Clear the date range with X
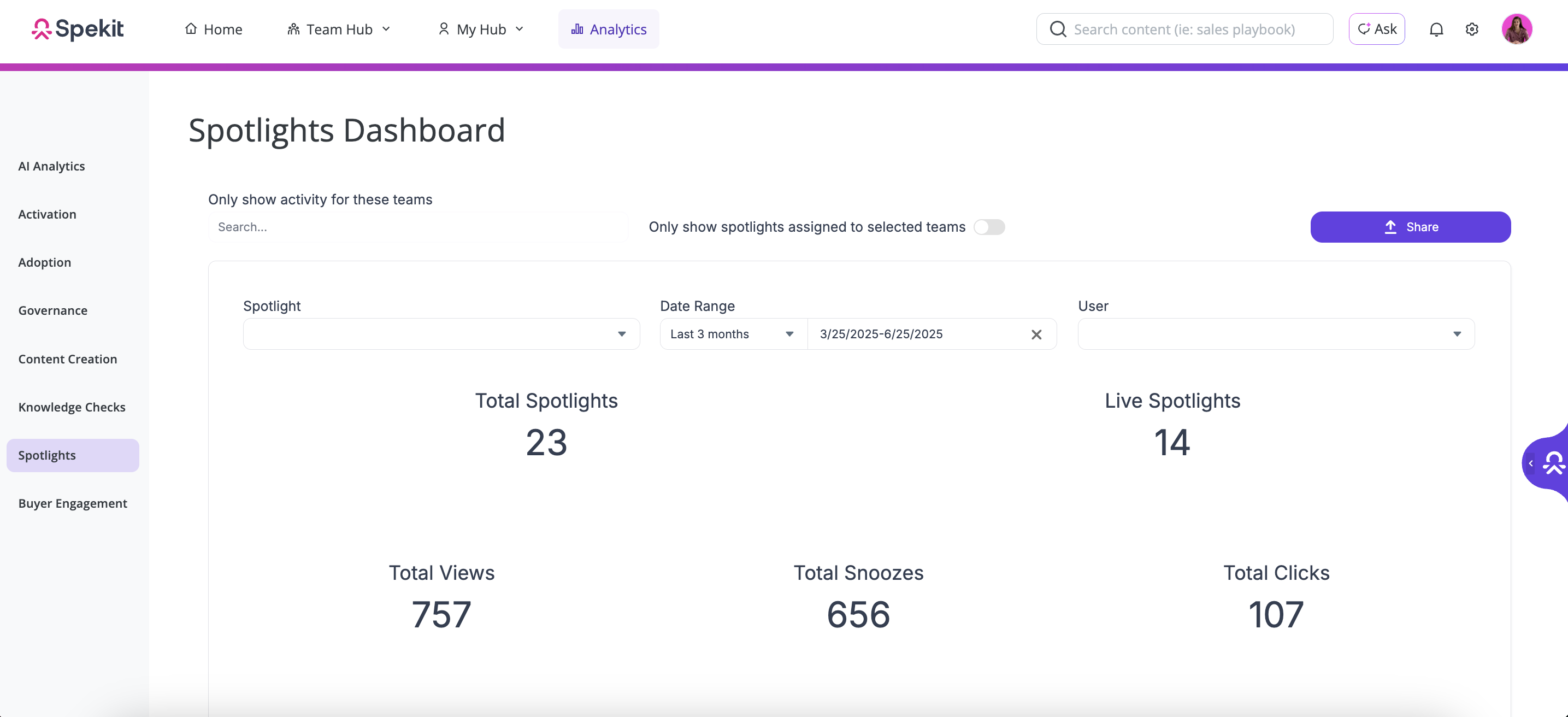Image resolution: width=1568 pixels, height=717 pixels. click(x=1036, y=334)
